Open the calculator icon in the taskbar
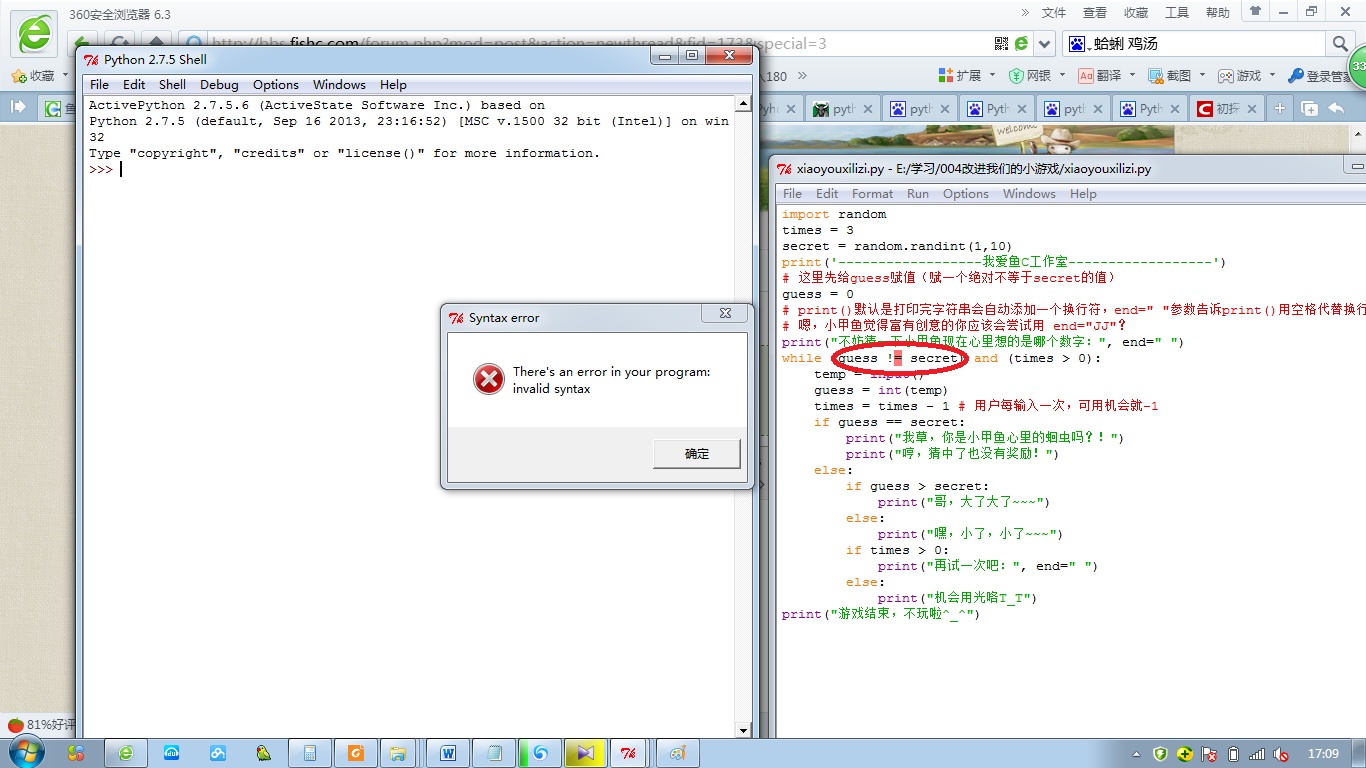The width and height of the screenshot is (1366, 768). click(310, 753)
